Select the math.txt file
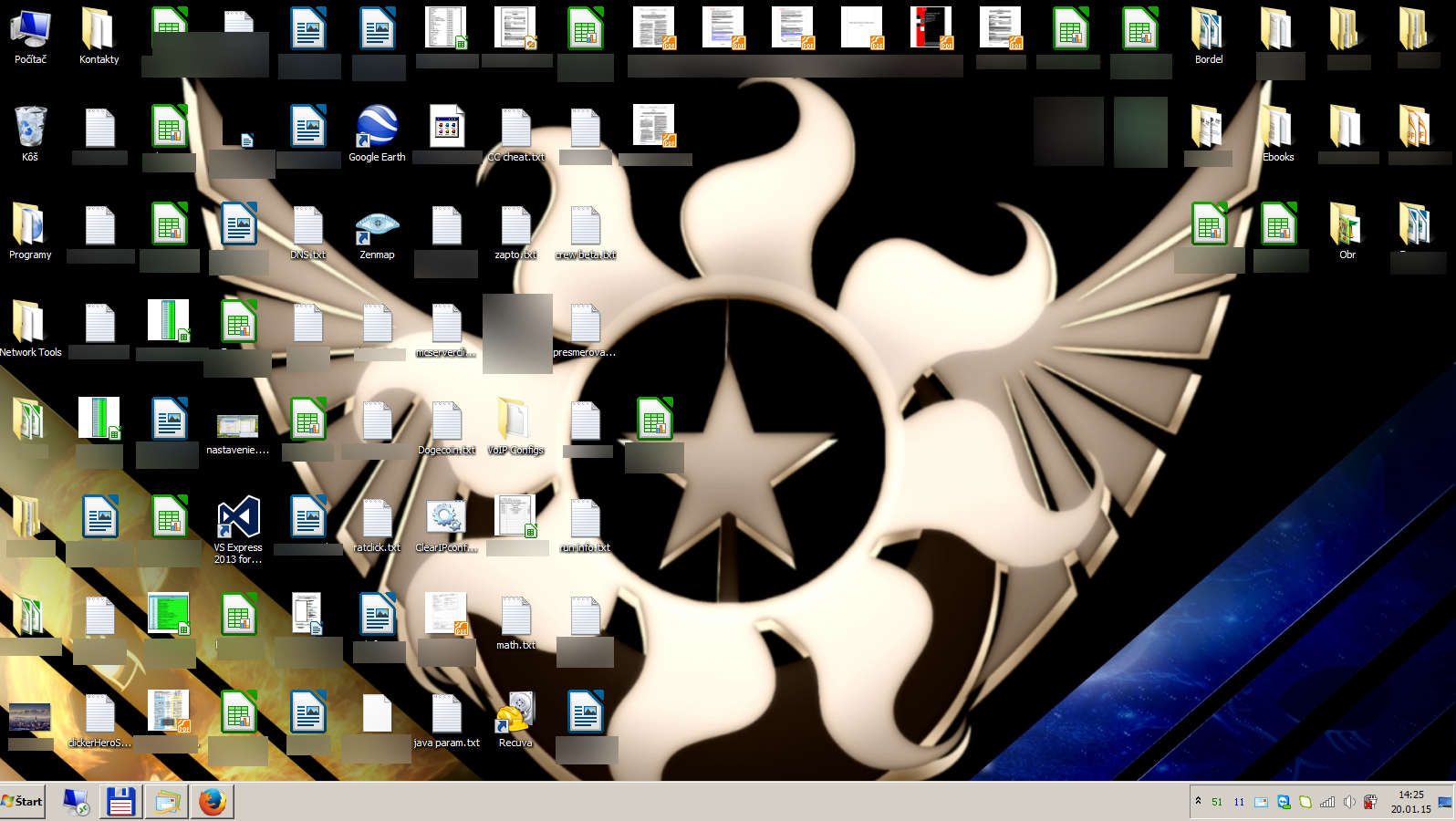The width and height of the screenshot is (1456, 821). pos(515,621)
